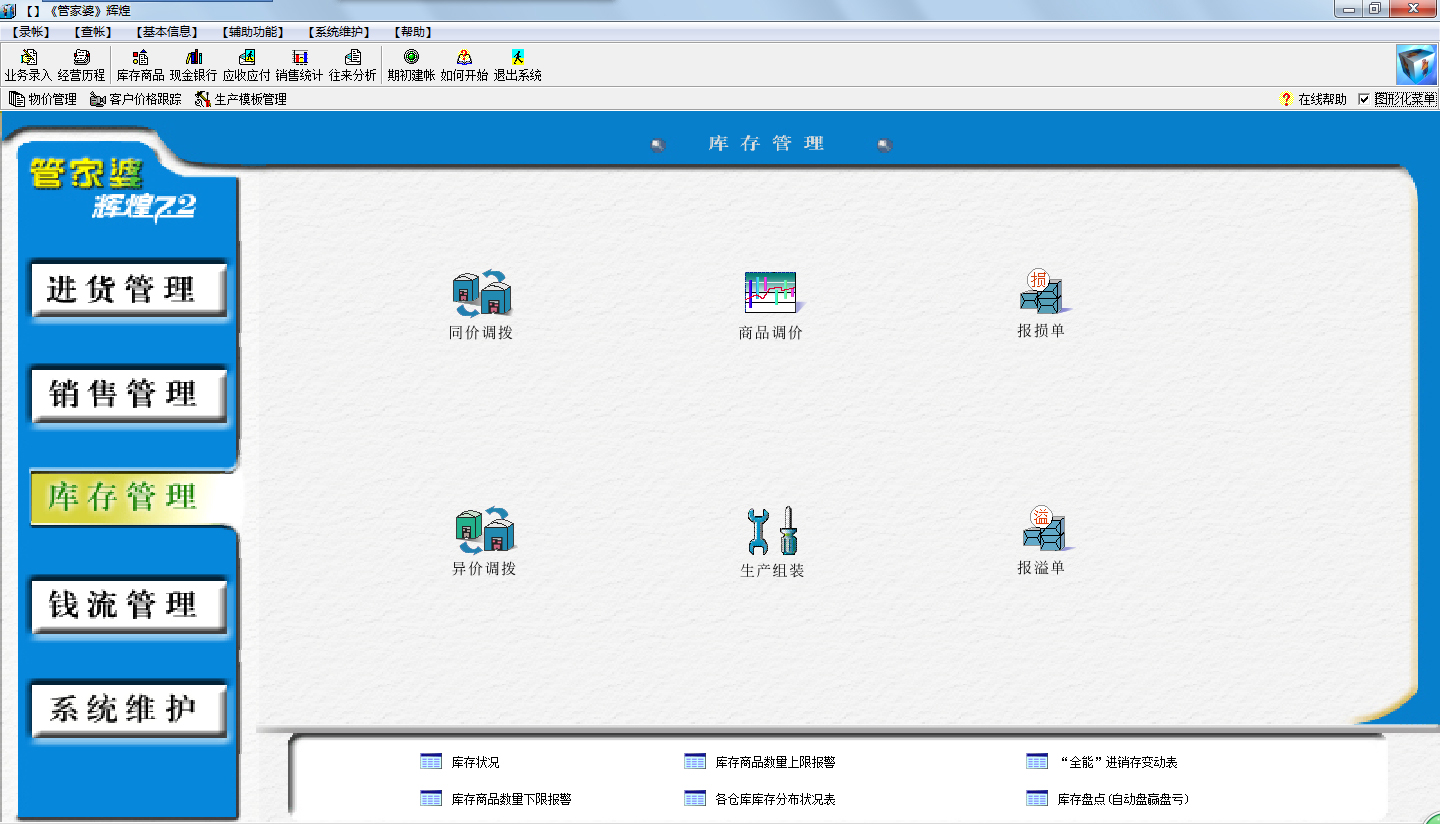This screenshot has height=824, width=1440.
Task: Open the 【辅助功能】 menu
Action: [252, 31]
